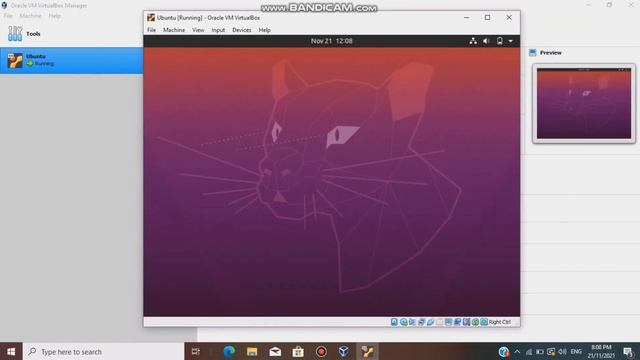Image resolution: width=640 pixels, height=360 pixels.
Task: Click the system tray network icon
Action: [x=529, y=352]
